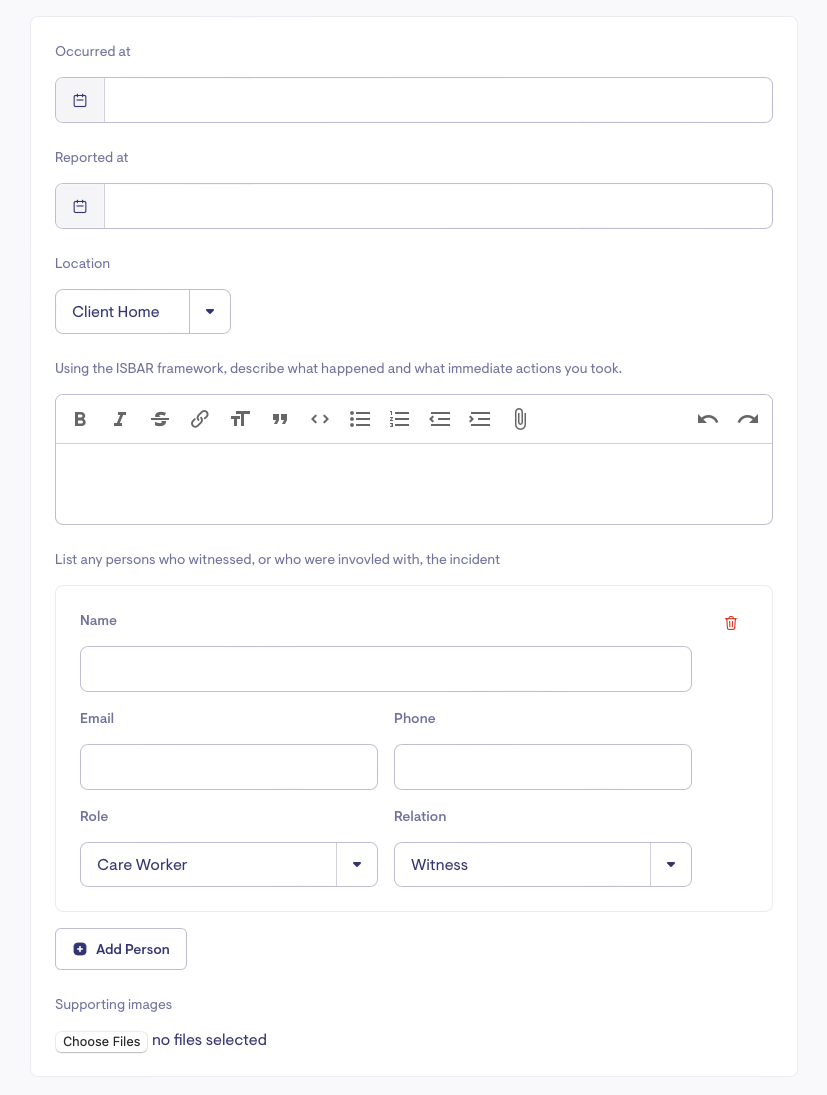Toggle strikethrough text formatting
Image resolution: width=827 pixels, height=1095 pixels.
160,419
